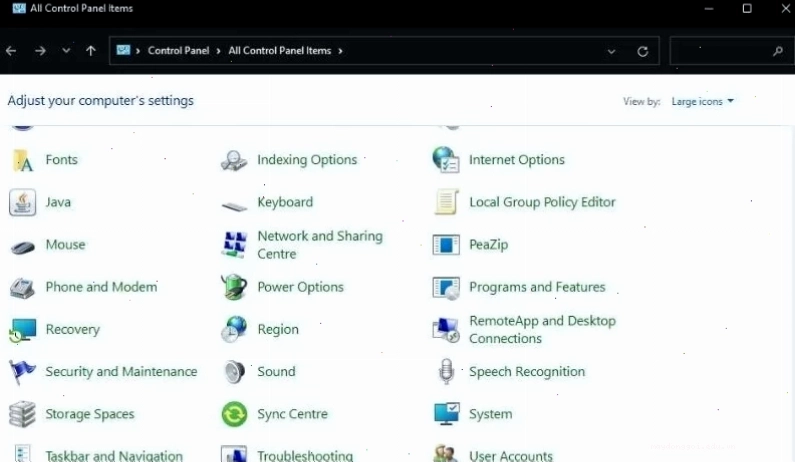Expand the address bar history dropdown

(611, 51)
